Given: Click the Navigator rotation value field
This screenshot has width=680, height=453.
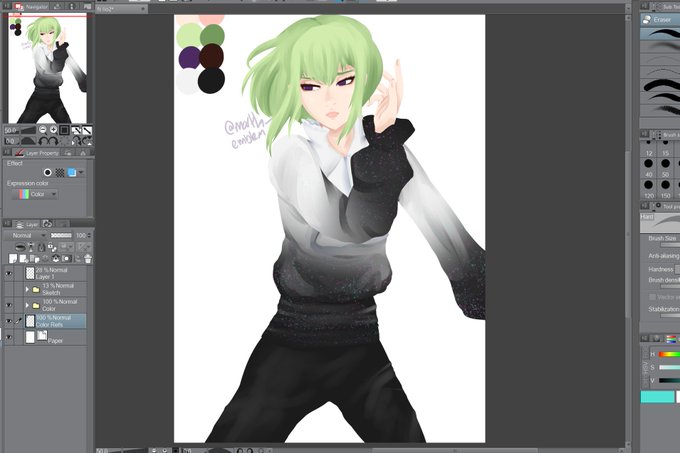Looking at the screenshot, I should [x=11, y=141].
